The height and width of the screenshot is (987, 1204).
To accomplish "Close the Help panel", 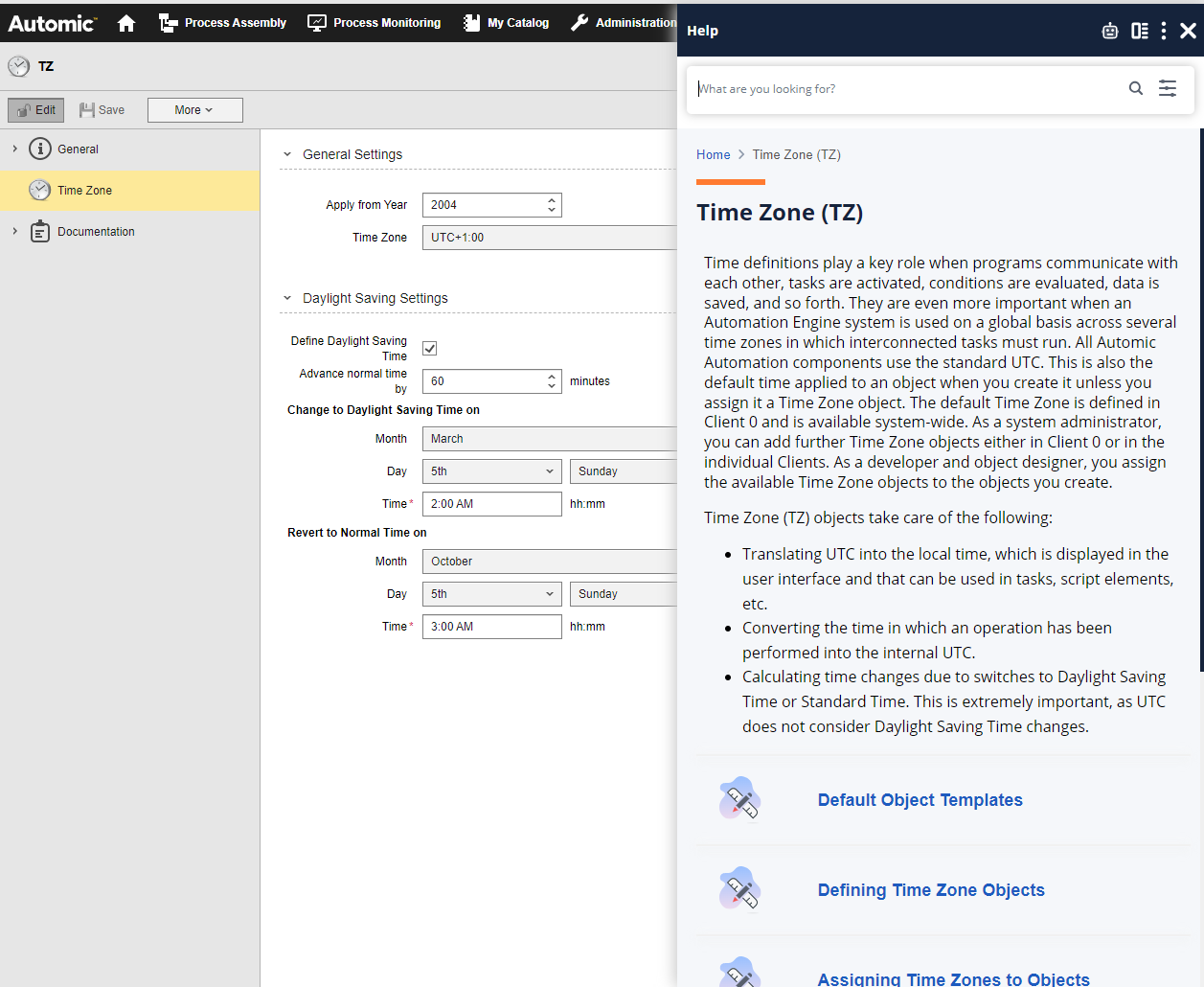I will [1188, 31].
